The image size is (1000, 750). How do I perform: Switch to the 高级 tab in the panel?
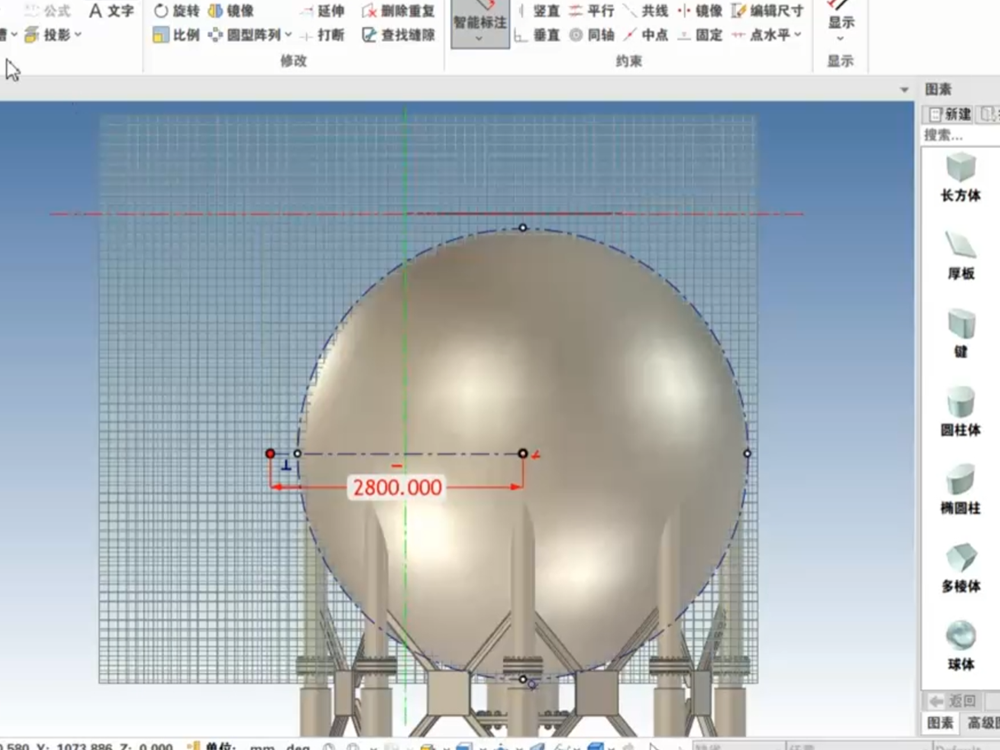[x=981, y=723]
